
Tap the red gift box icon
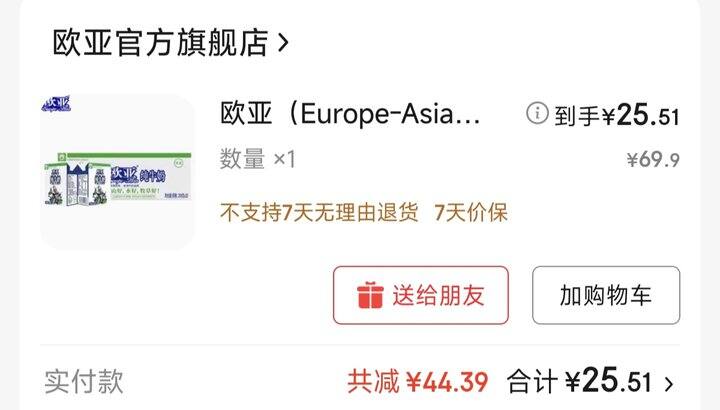pos(370,295)
